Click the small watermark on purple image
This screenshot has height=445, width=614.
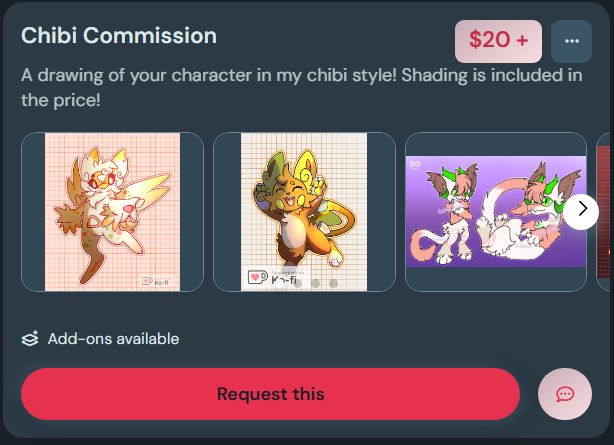pos(415,165)
